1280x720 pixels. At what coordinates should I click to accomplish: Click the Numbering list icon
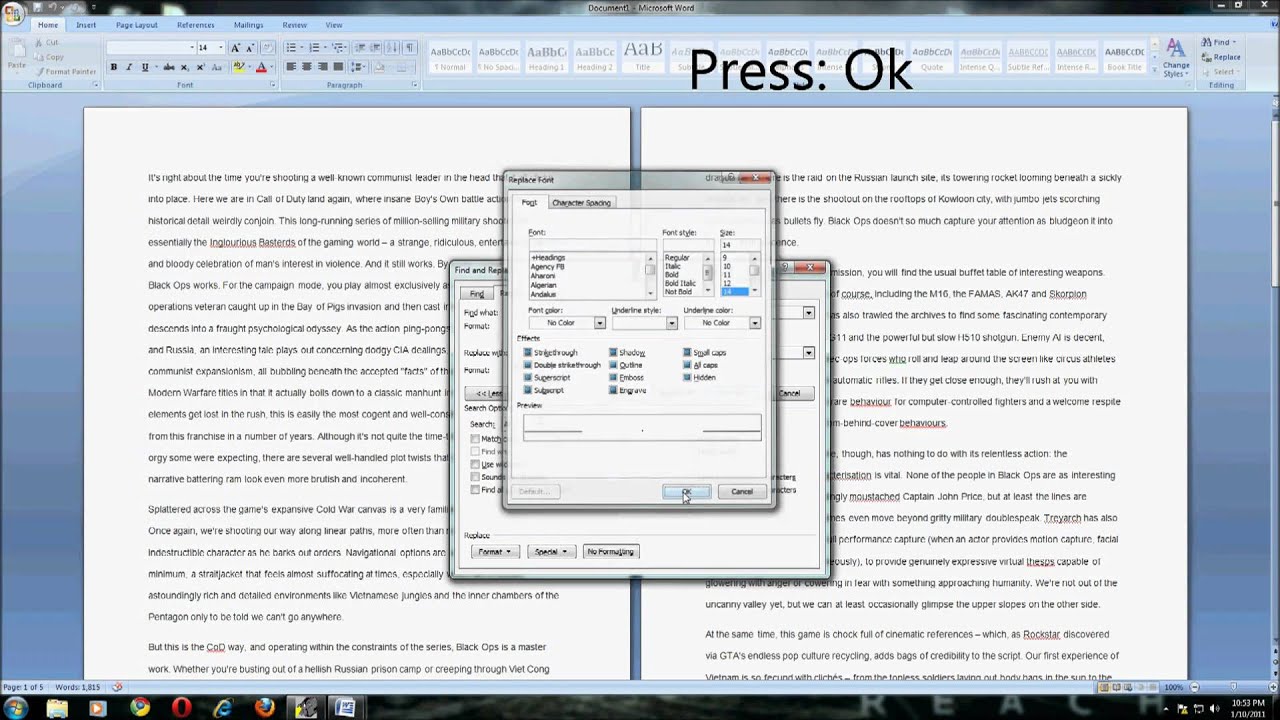[316, 47]
